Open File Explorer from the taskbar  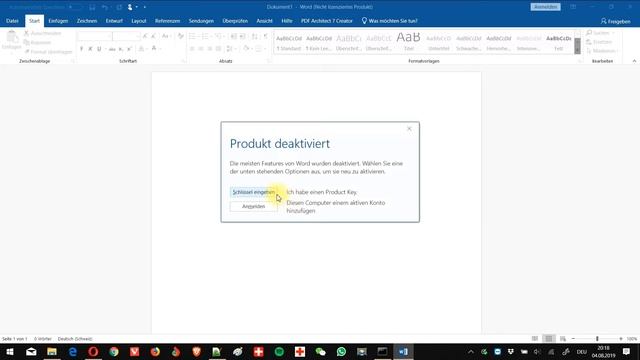click(x=52, y=351)
